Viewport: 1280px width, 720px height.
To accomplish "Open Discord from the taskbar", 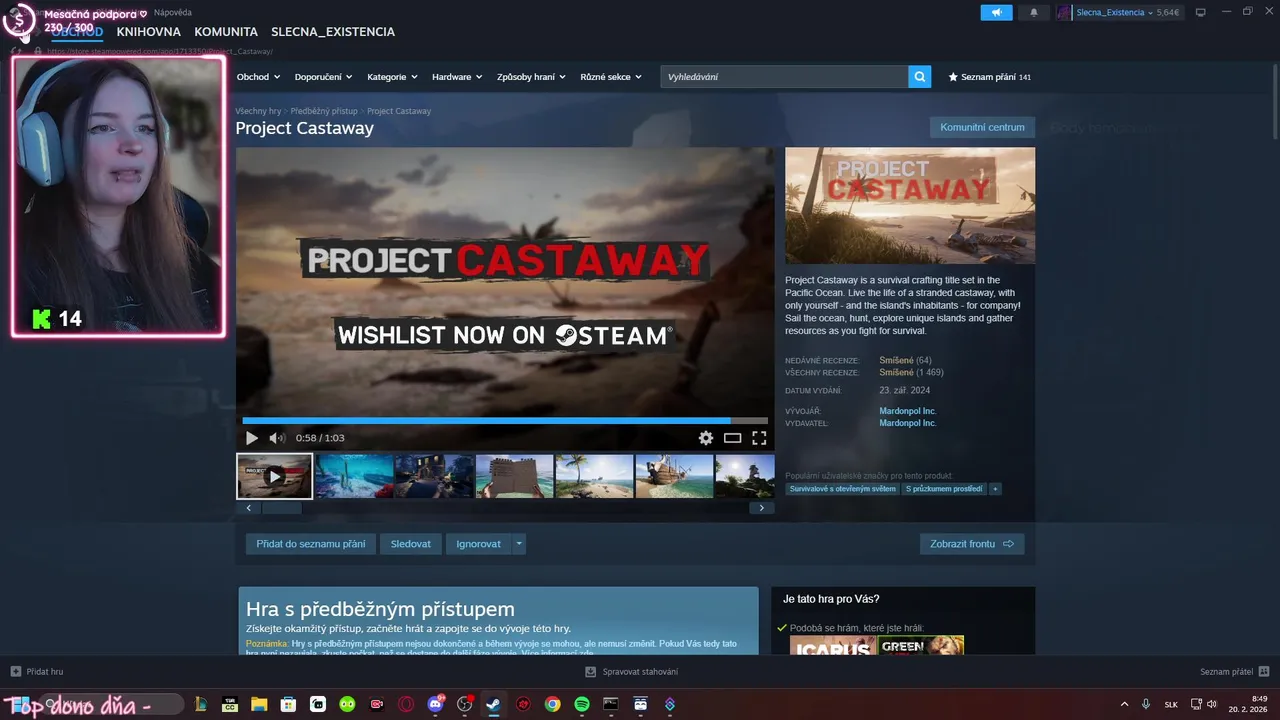I will point(435,704).
